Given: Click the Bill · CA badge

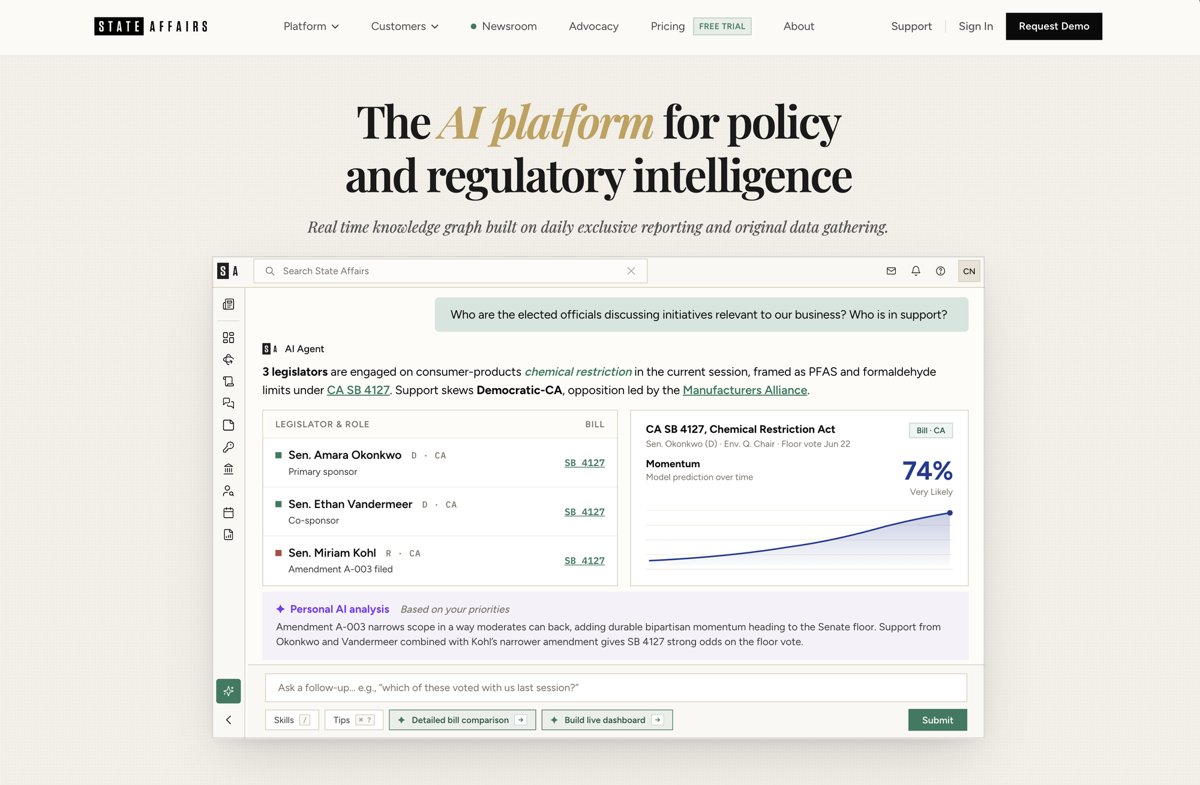Looking at the screenshot, I should (931, 430).
